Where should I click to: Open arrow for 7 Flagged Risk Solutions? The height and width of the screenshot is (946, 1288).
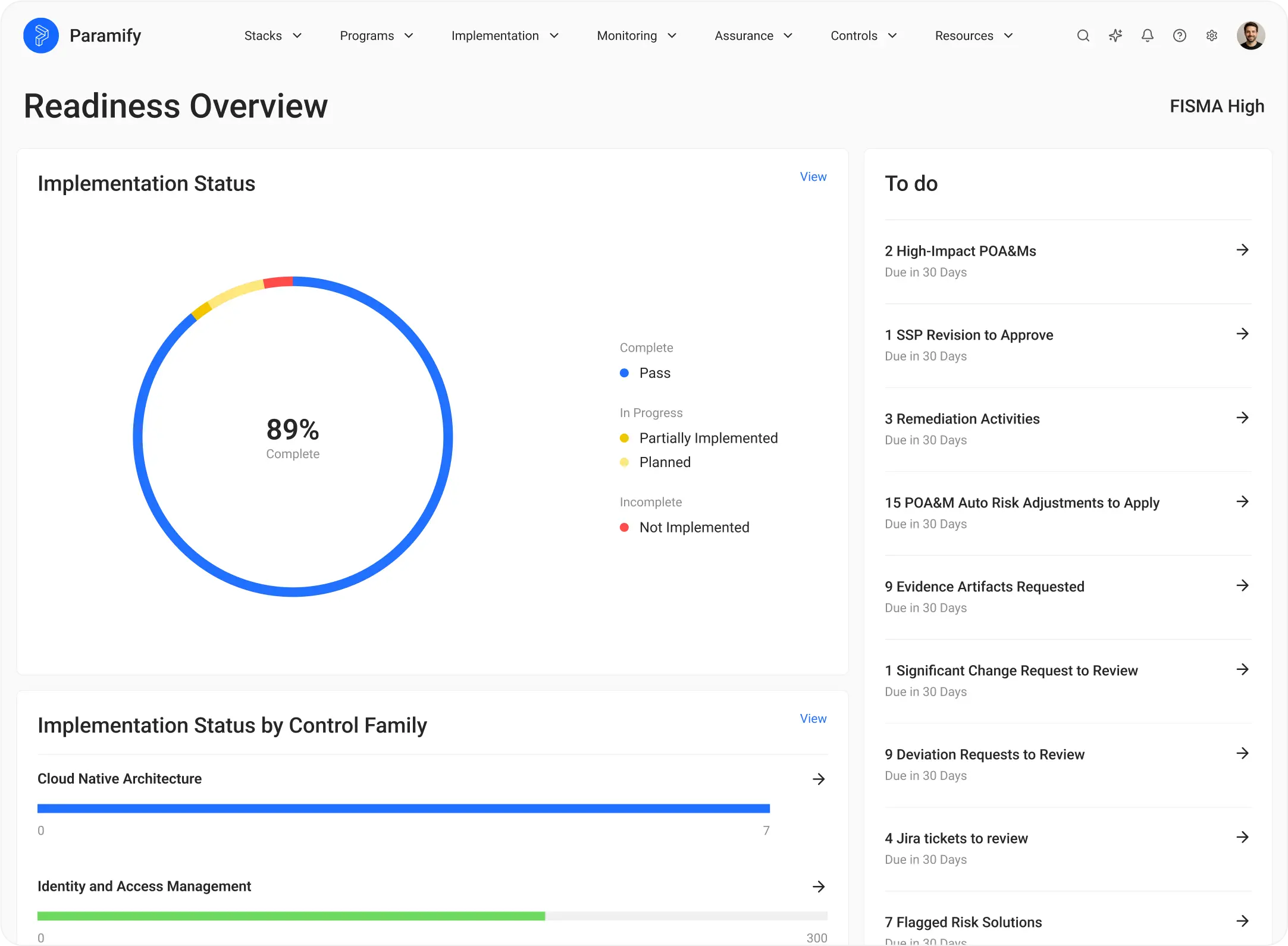1242,921
